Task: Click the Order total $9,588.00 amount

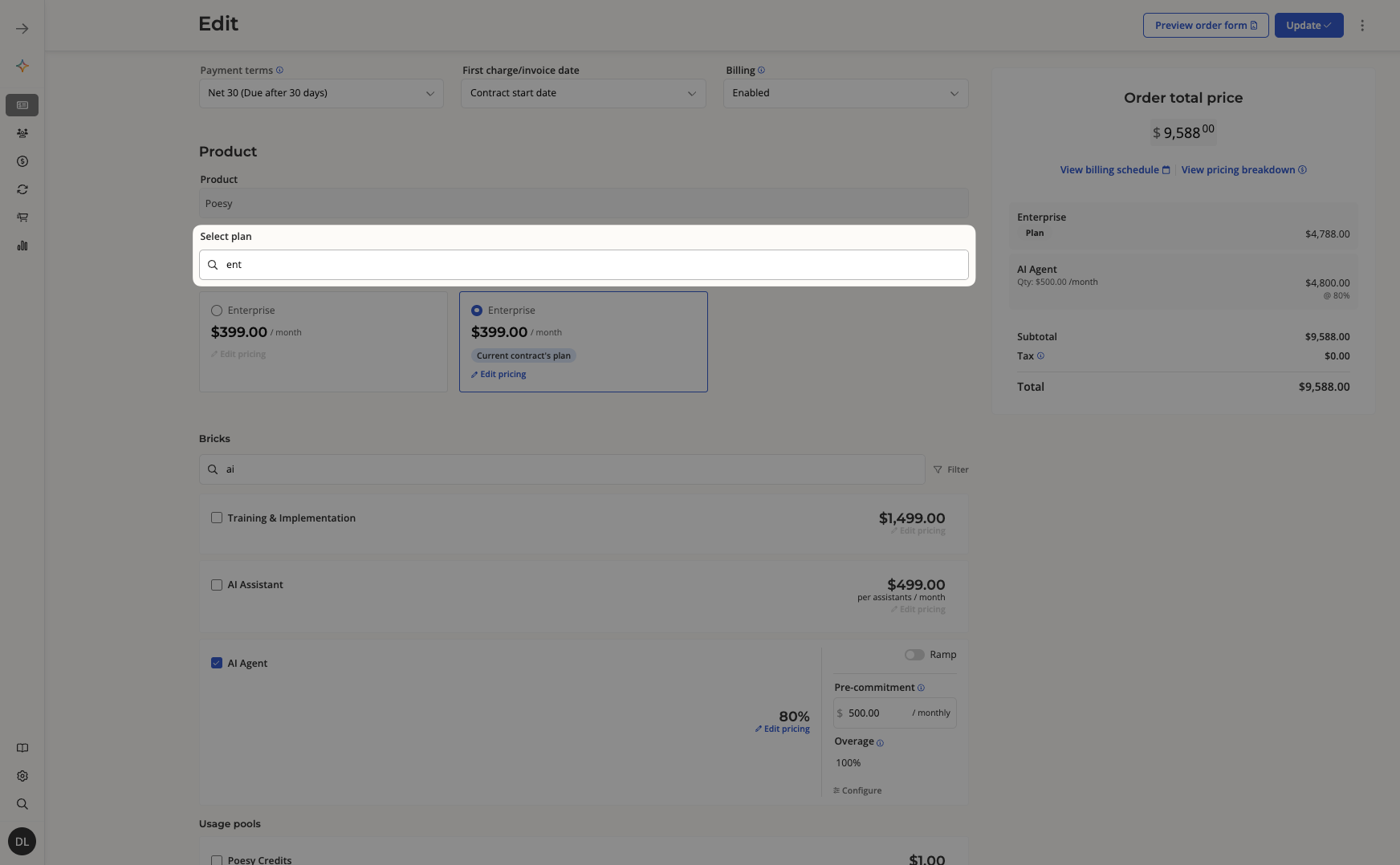Action: [x=1183, y=132]
